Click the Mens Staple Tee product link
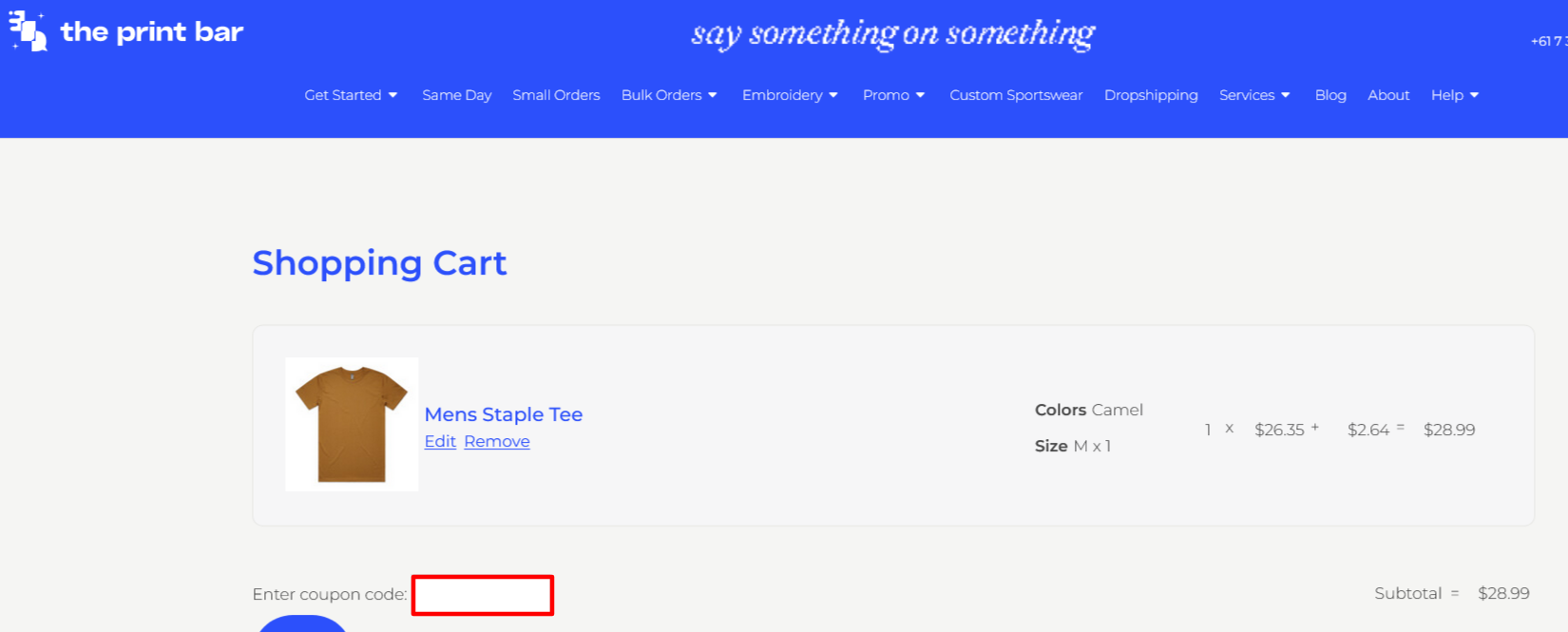 [x=504, y=414]
